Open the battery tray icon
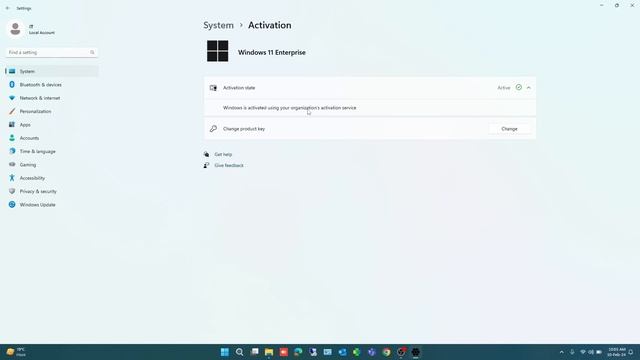Viewport: 640px width, 360px height. click(599, 352)
